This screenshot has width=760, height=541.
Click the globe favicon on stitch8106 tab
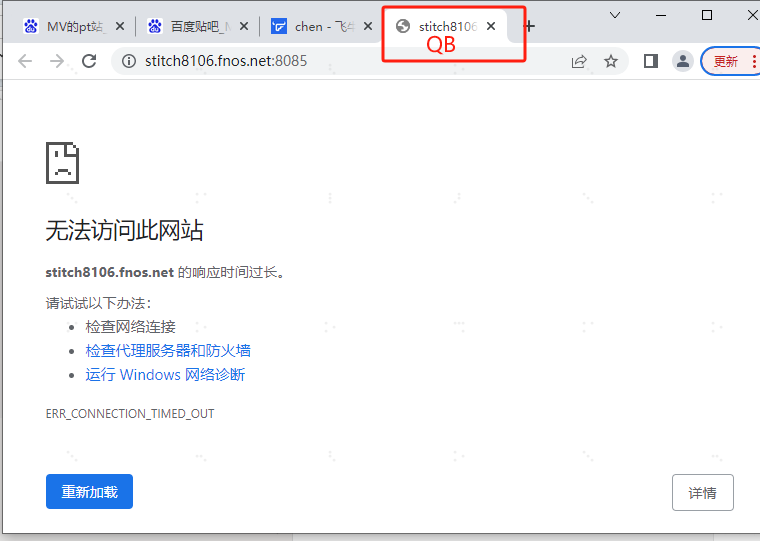(x=402, y=26)
